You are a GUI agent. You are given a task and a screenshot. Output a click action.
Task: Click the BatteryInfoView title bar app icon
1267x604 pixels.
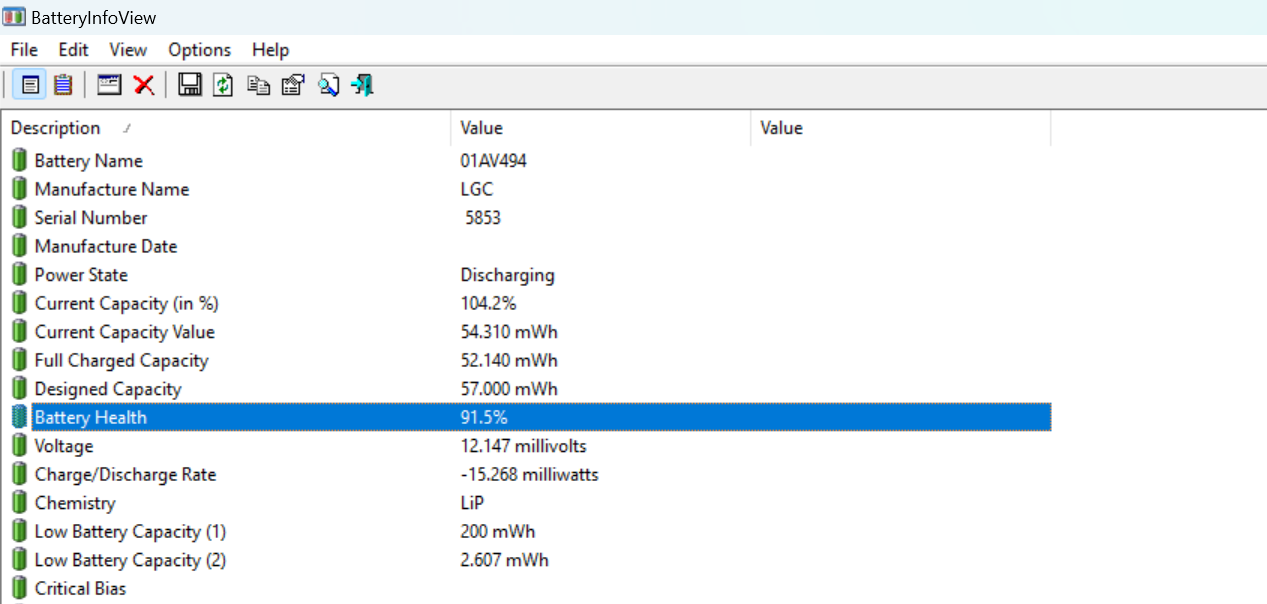[x=15, y=17]
